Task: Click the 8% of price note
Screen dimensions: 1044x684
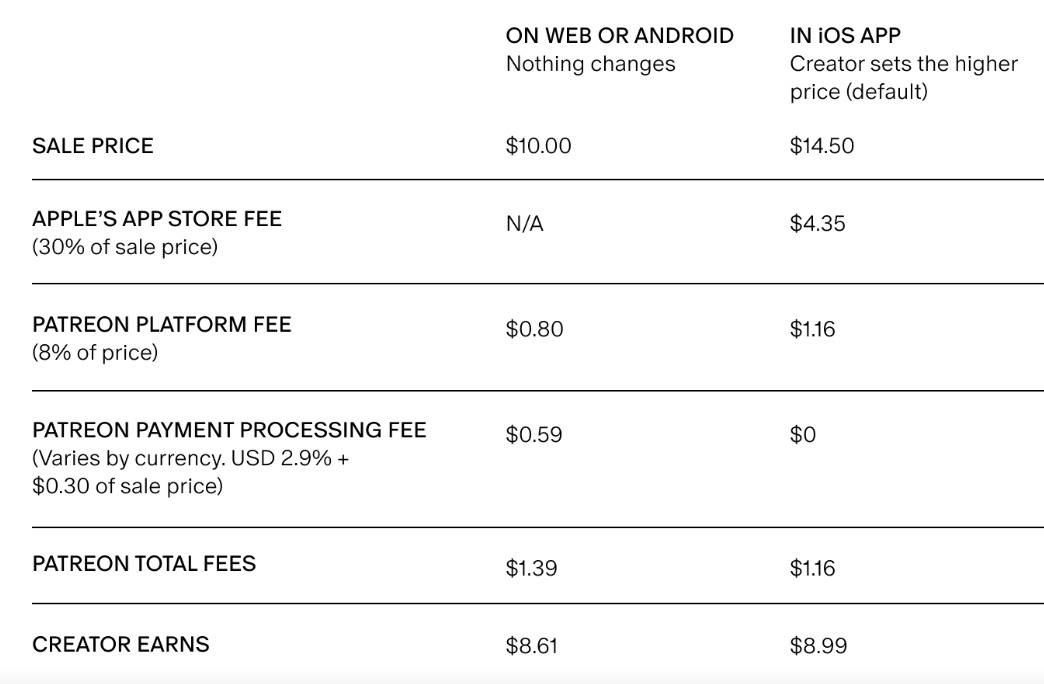Action: 95,352
